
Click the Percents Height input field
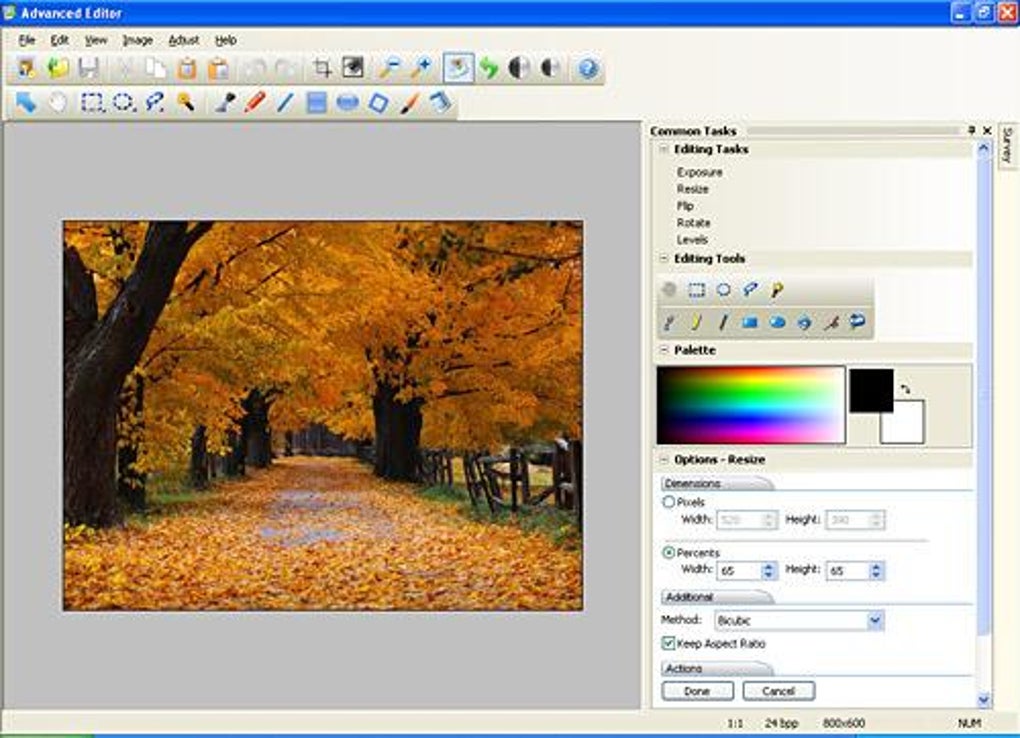pos(847,571)
